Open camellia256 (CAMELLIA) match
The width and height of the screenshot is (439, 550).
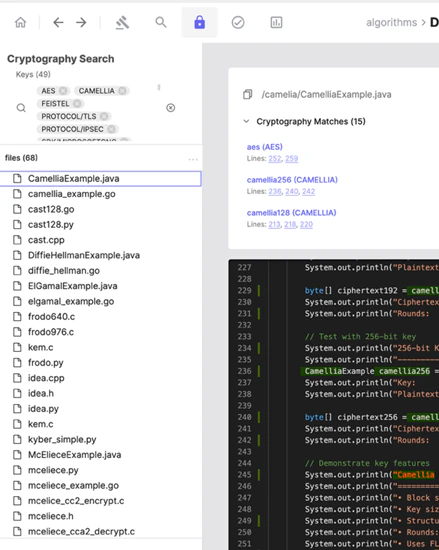pyautogui.click(x=292, y=180)
